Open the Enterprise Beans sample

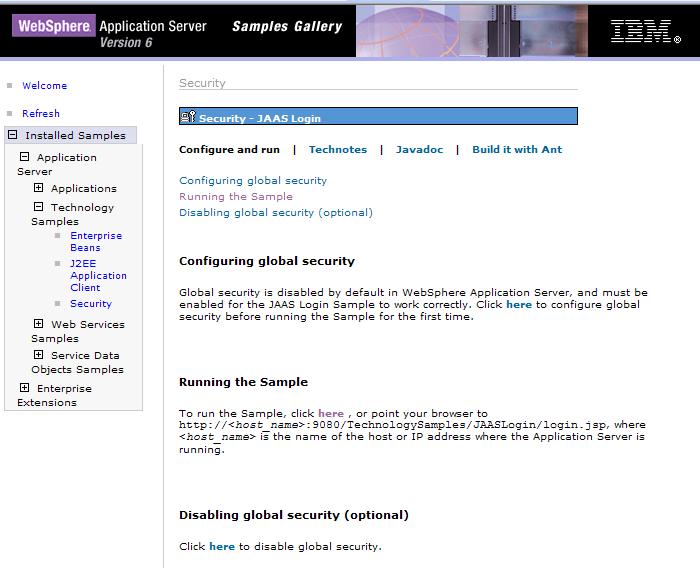(x=96, y=242)
